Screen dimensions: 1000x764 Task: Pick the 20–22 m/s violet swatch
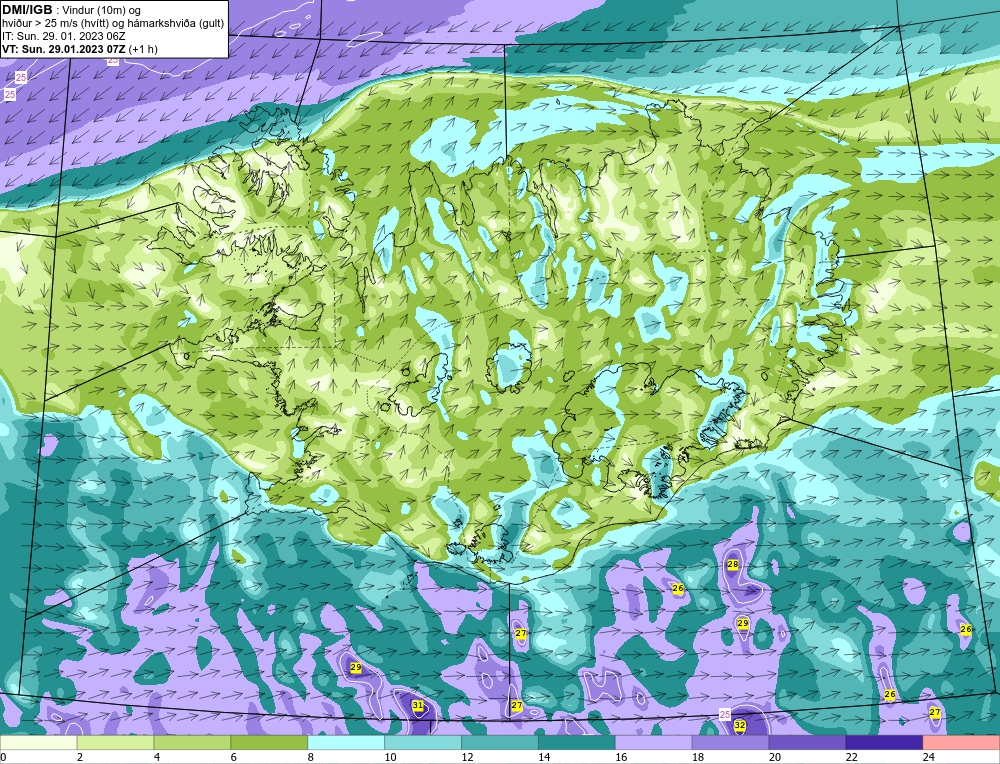pyautogui.click(x=807, y=742)
